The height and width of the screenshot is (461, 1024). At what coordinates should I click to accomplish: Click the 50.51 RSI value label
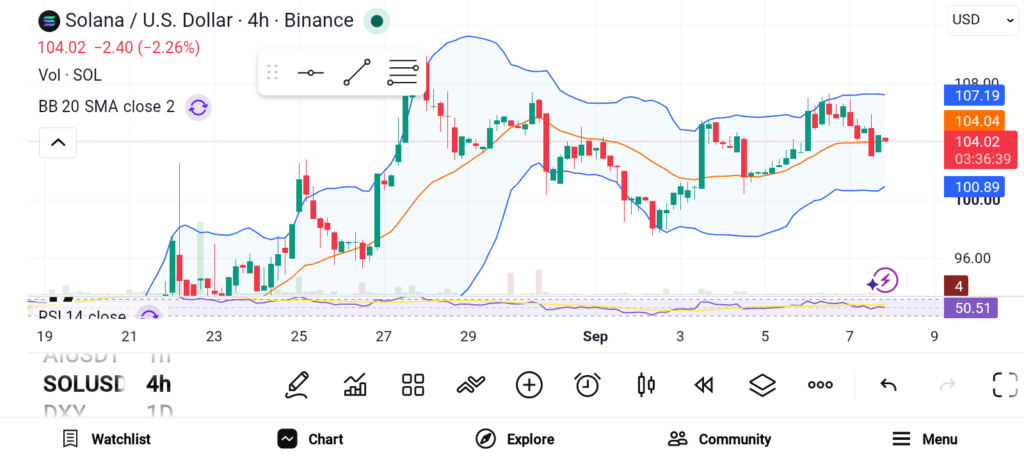[x=970, y=308]
